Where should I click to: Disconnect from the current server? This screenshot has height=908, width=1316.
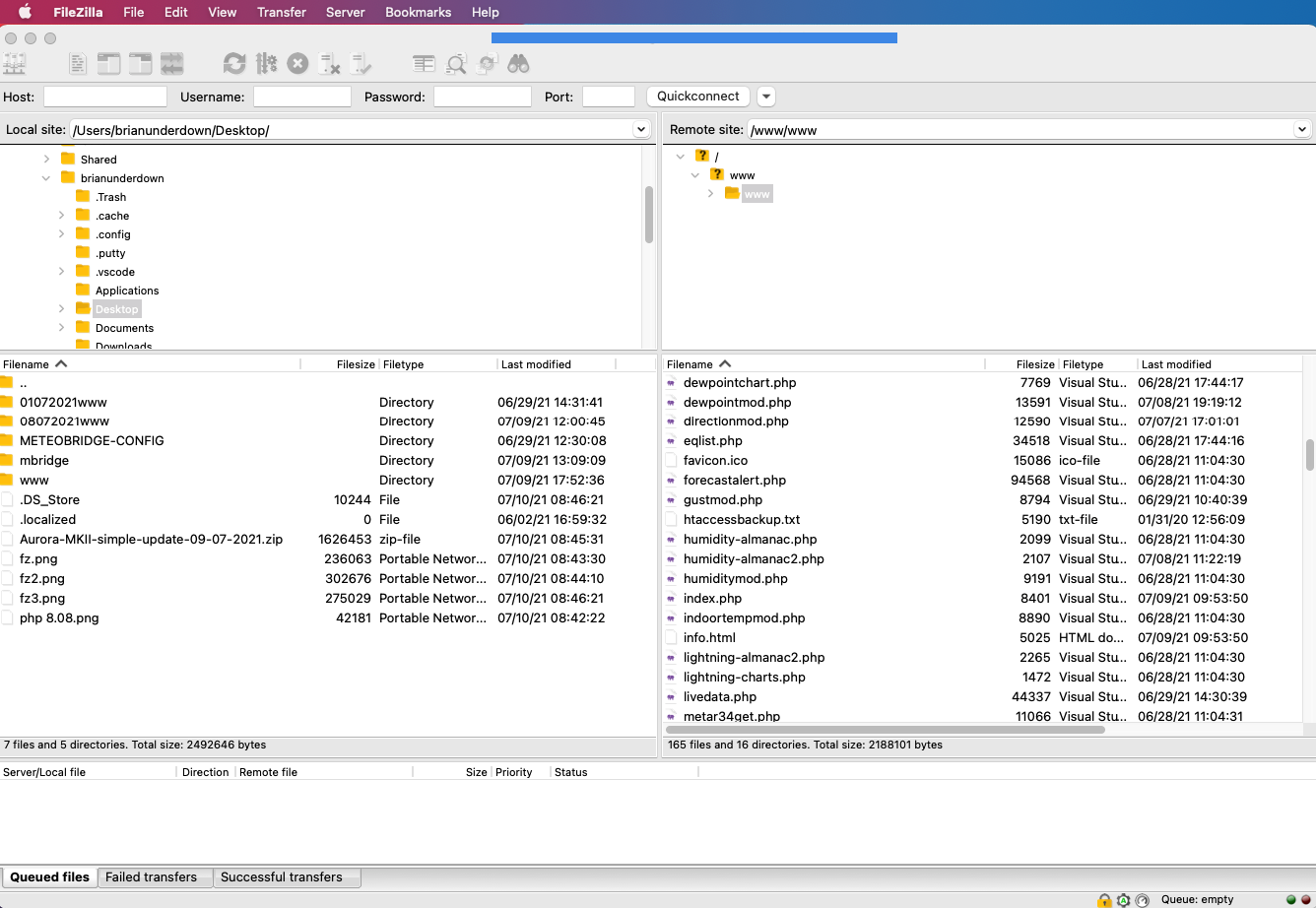330,64
